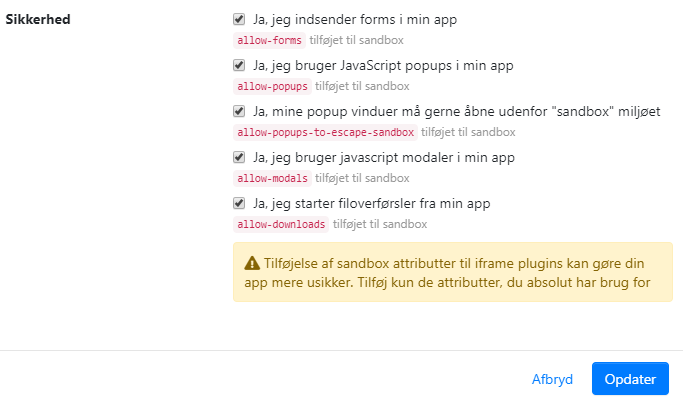Click label "Ja, jeg bruger JavaScript popups"

tap(383, 65)
